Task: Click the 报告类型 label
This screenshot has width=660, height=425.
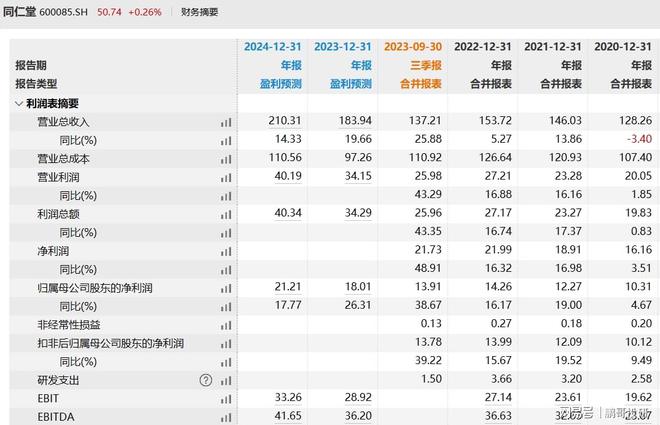Action: (36, 84)
